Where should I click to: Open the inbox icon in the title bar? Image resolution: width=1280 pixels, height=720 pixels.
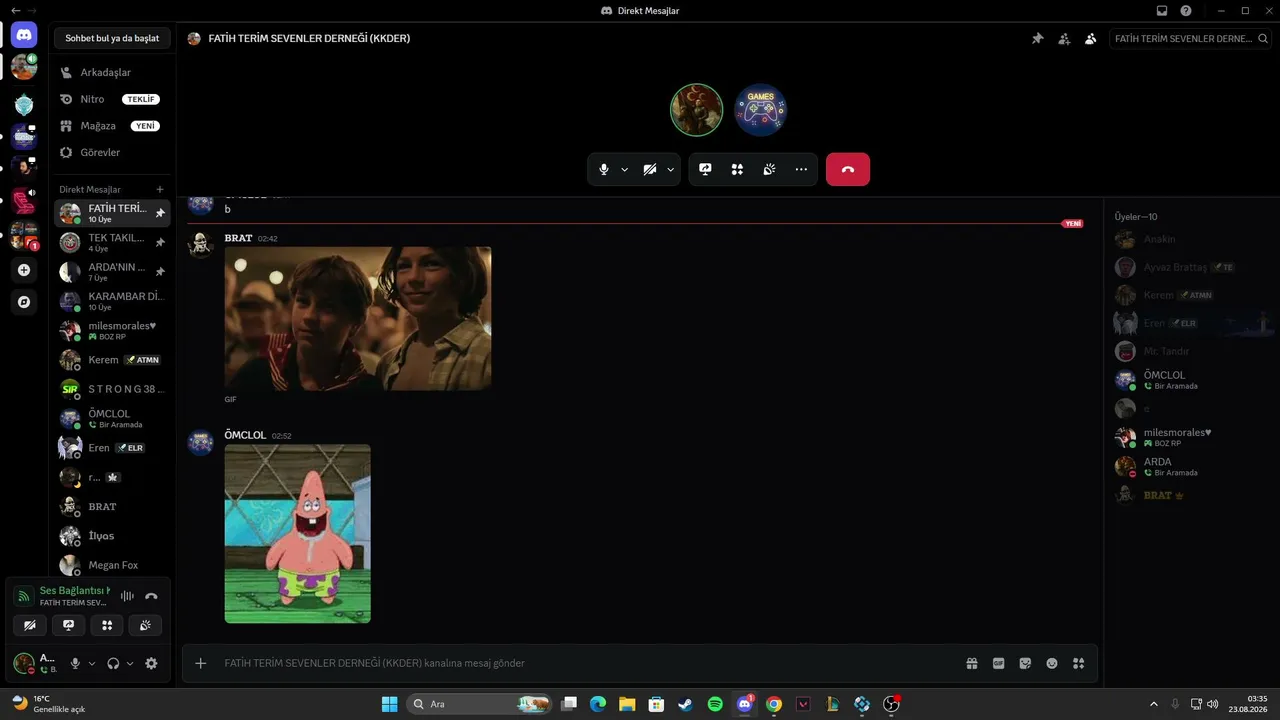1162,10
